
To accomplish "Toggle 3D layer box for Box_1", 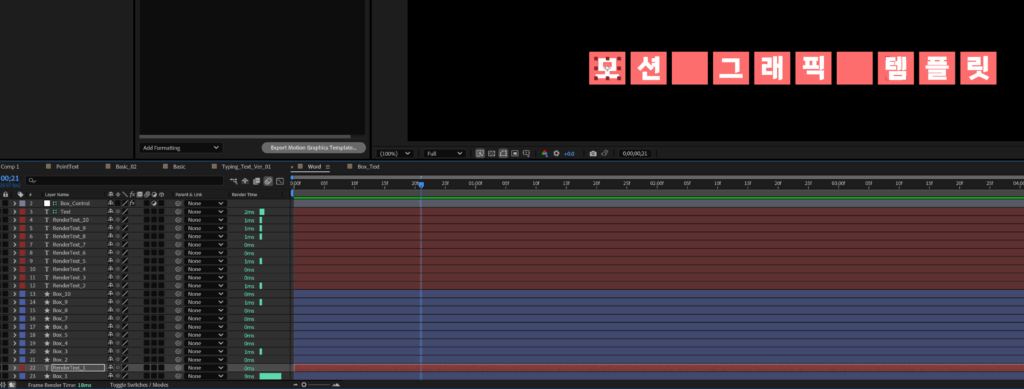I will tap(161, 377).
